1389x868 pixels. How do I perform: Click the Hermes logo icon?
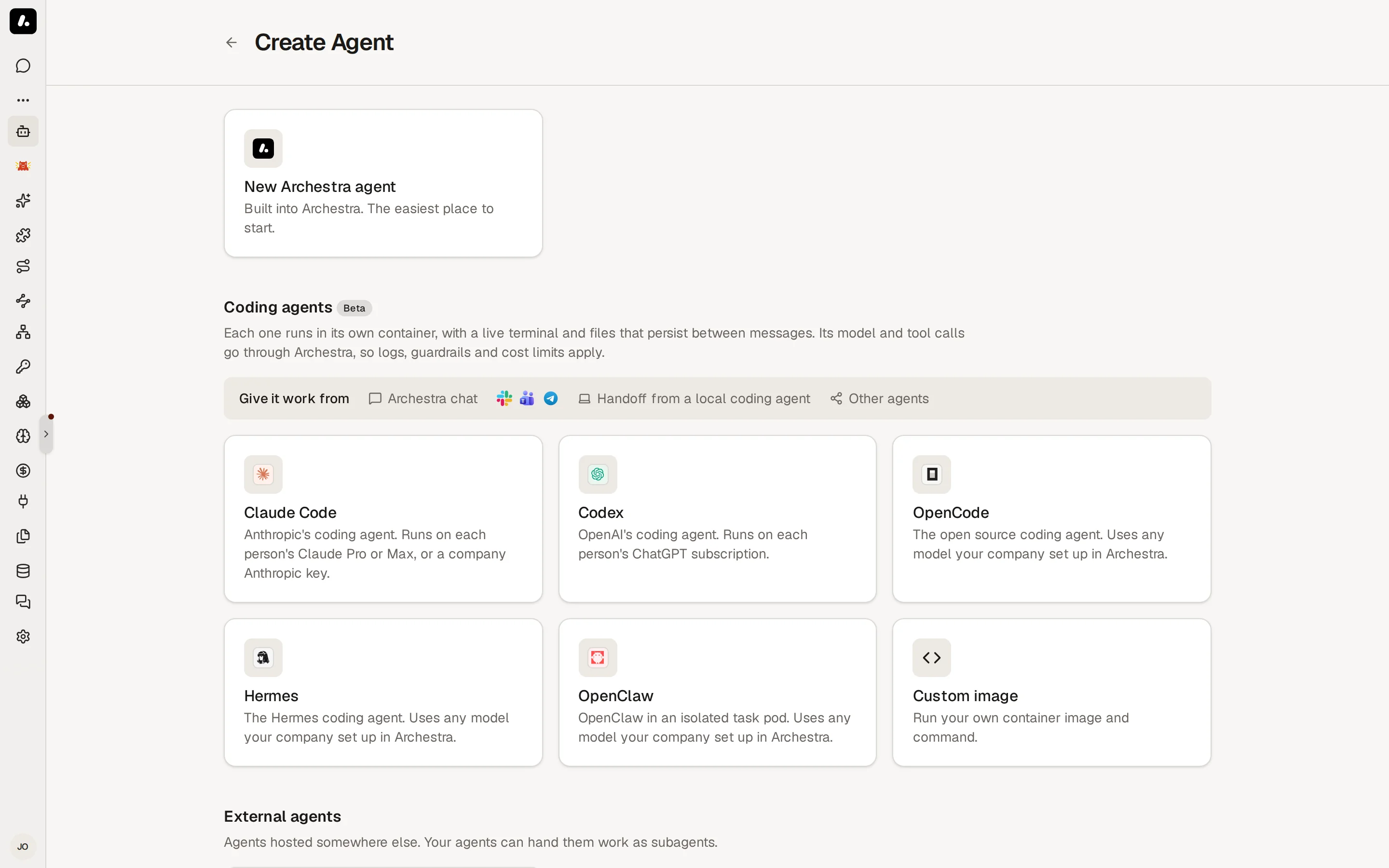point(263,657)
